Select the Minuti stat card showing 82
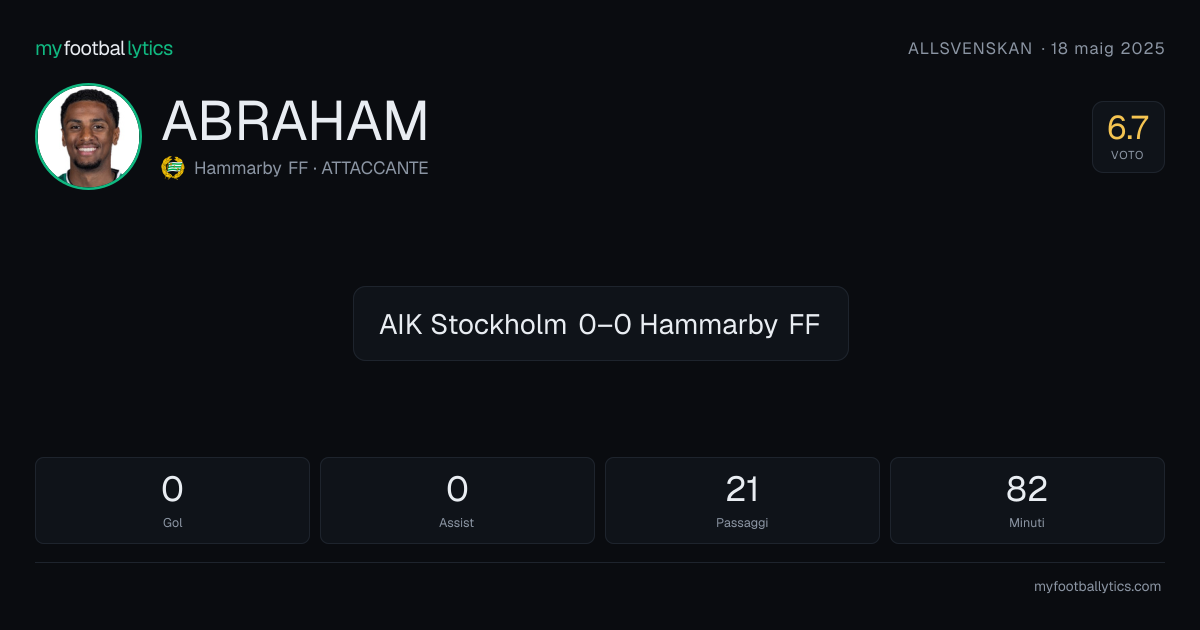The width and height of the screenshot is (1200, 630). [x=1027, y=500]
